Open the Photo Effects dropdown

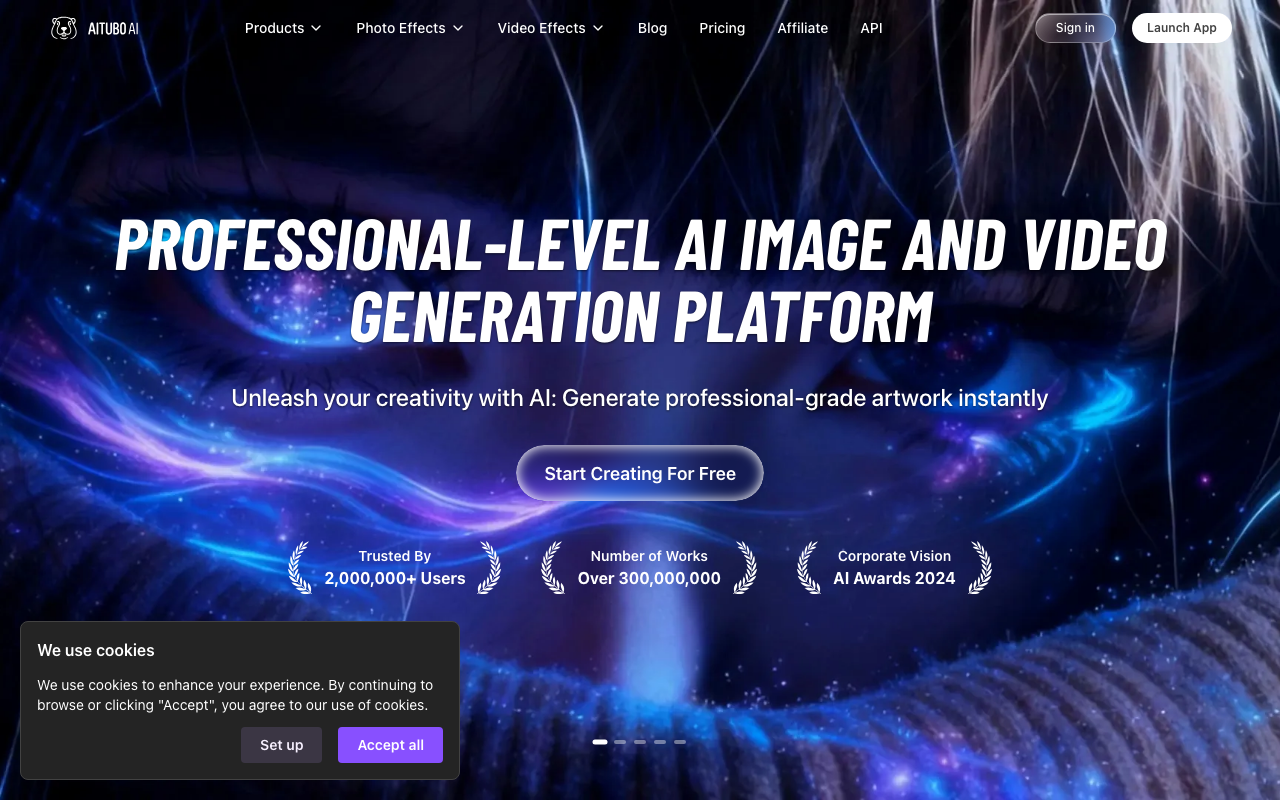coord(410,28)
